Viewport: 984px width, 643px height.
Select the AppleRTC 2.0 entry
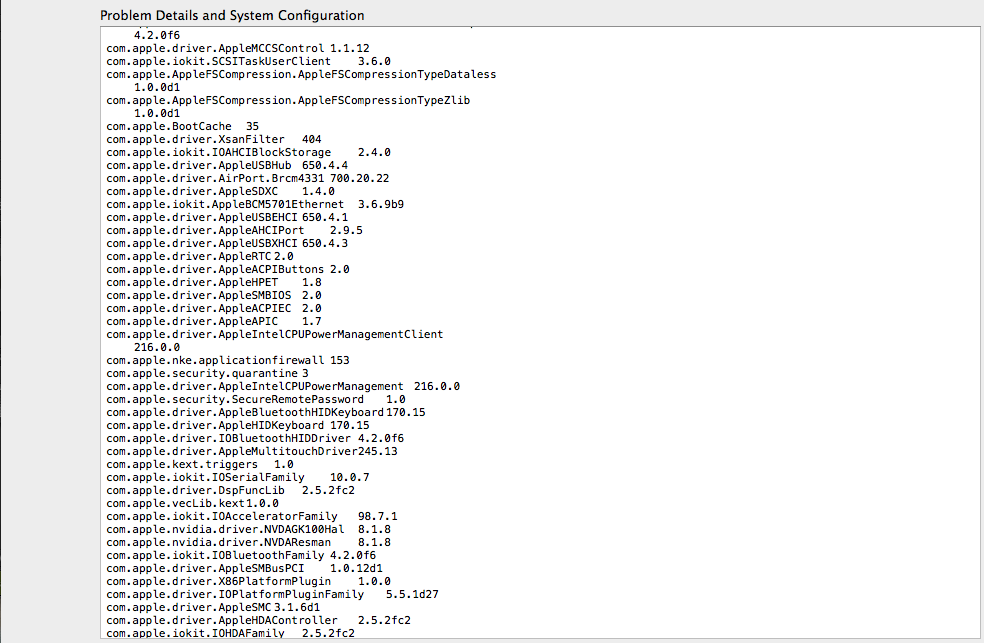[200, 257]
